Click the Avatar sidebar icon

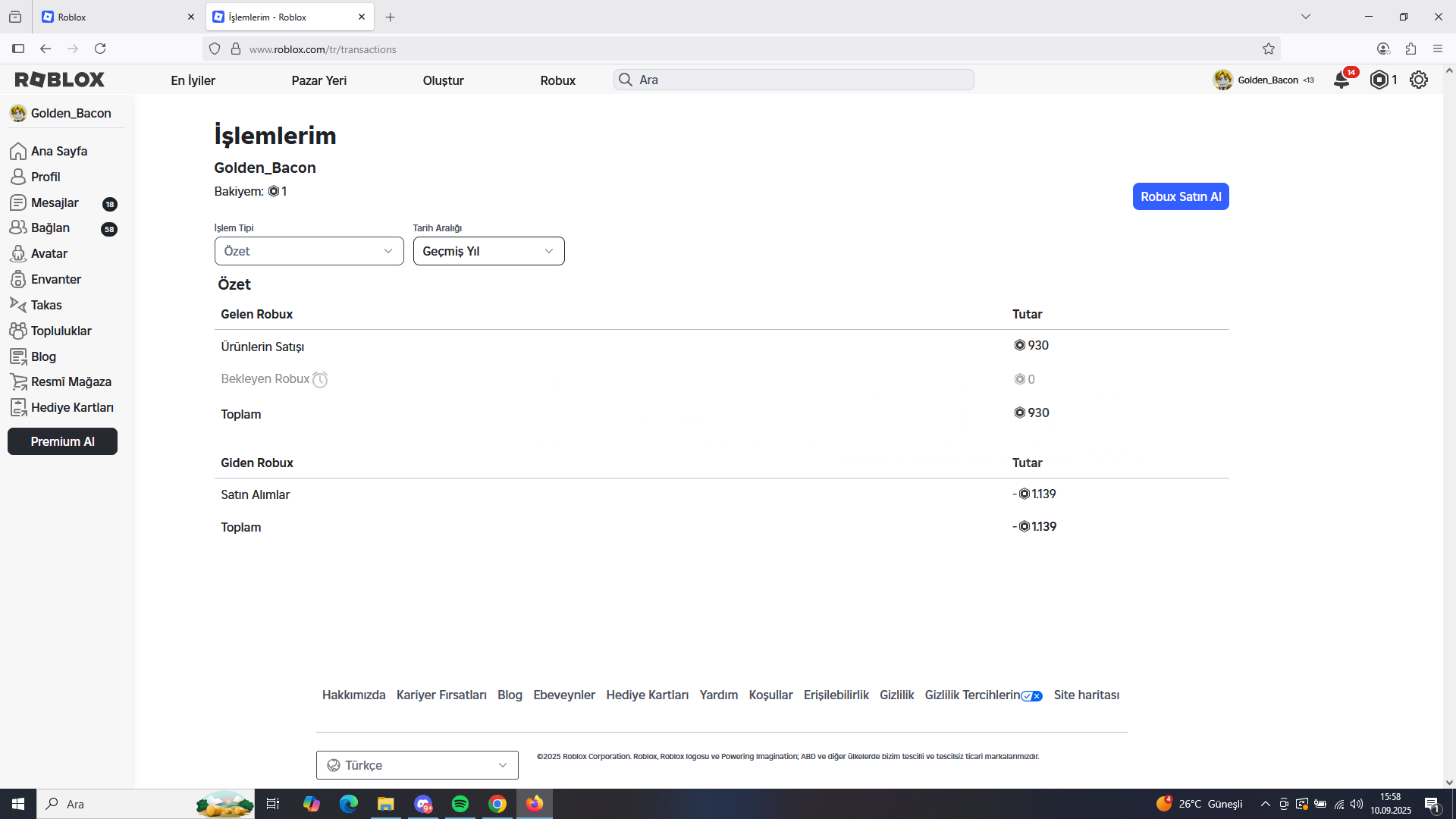tap(18, 253)
